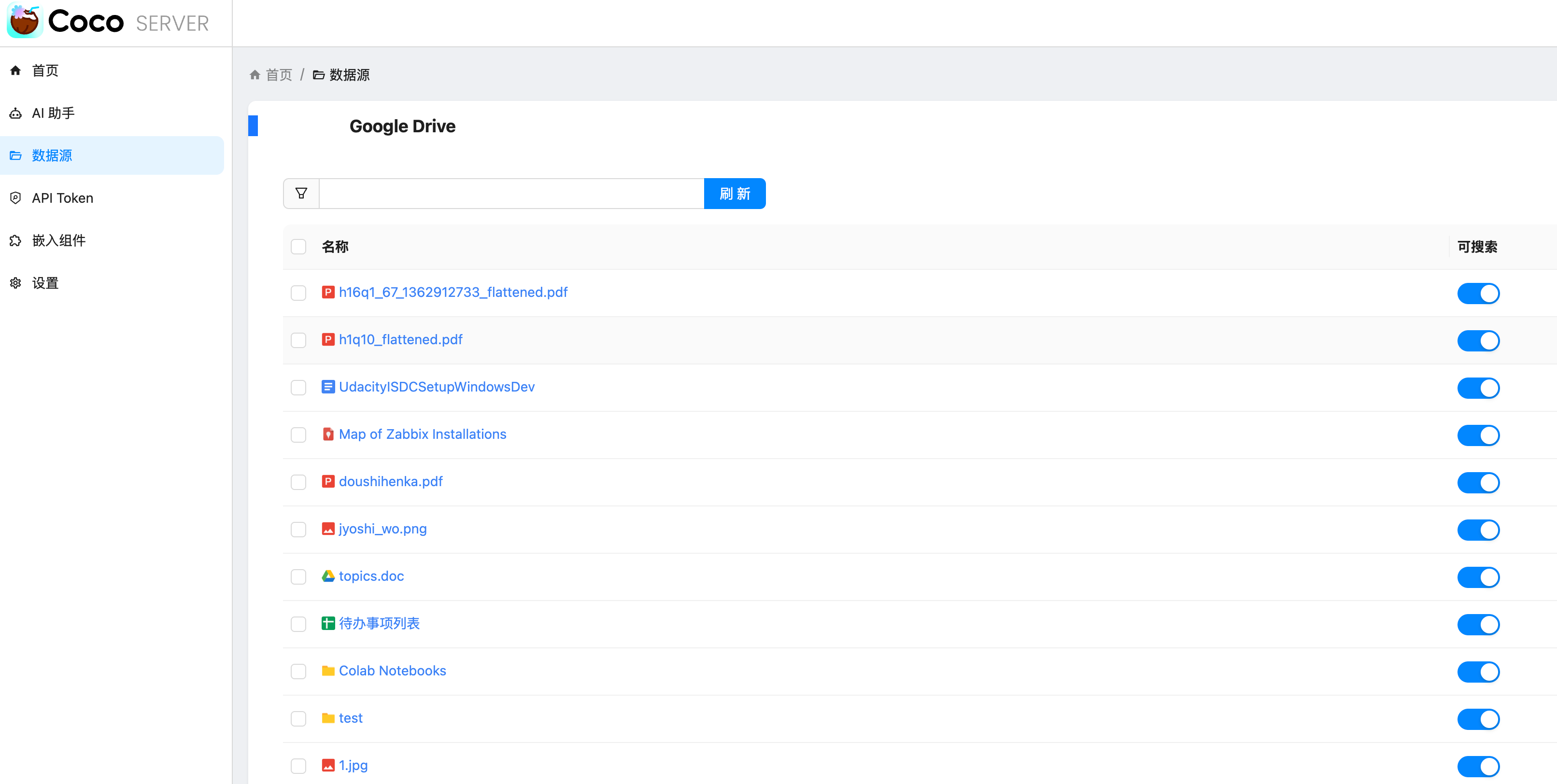Select checkbox for h1q10_flattened.pdf
Viewport: 1557px width, 784px height.
(x=298, y=340)
